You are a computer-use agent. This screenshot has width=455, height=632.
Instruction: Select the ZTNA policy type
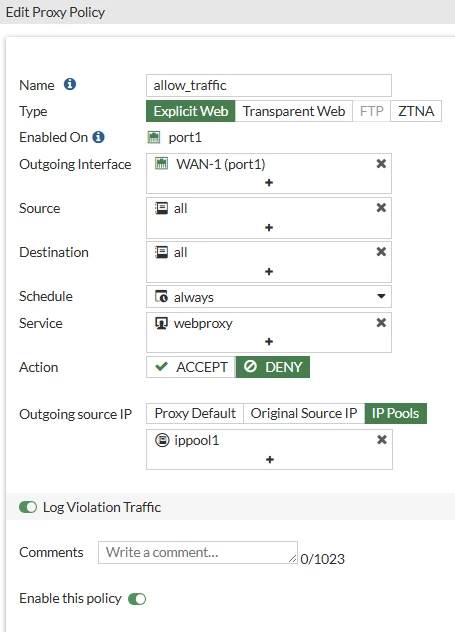[x=416, y=111]
